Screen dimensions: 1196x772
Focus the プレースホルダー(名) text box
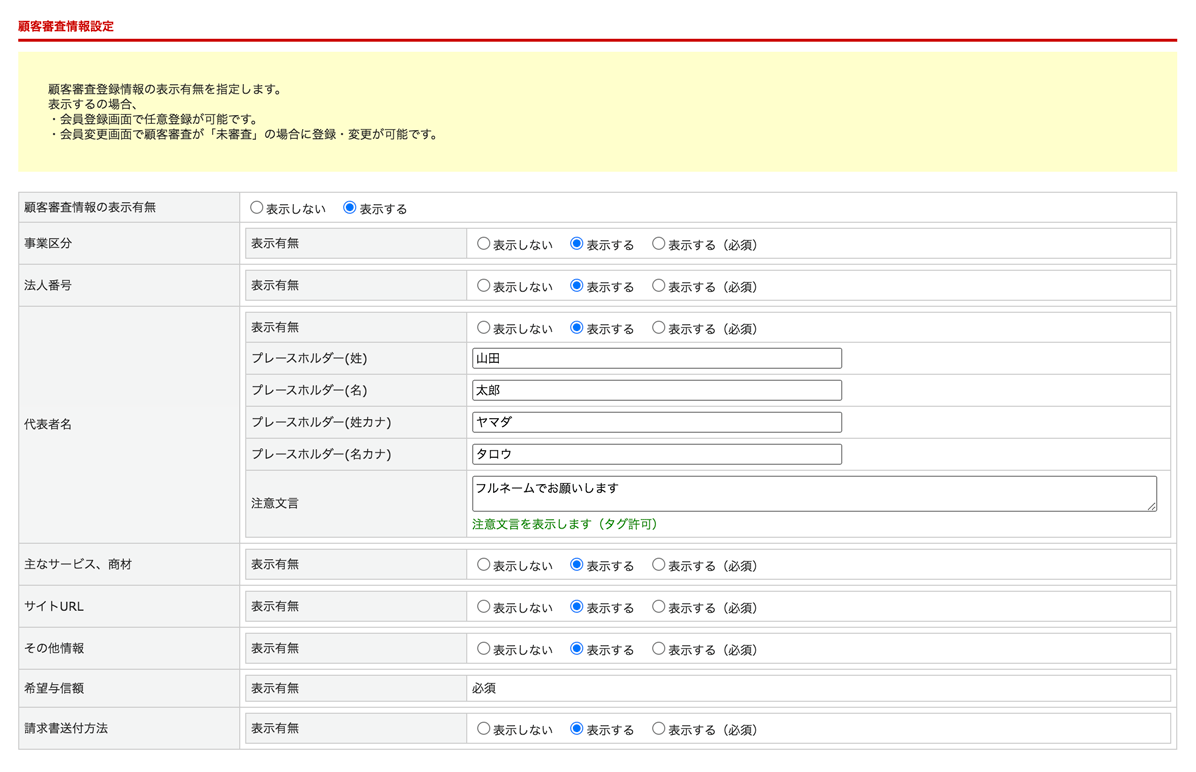tap(656, 390)
